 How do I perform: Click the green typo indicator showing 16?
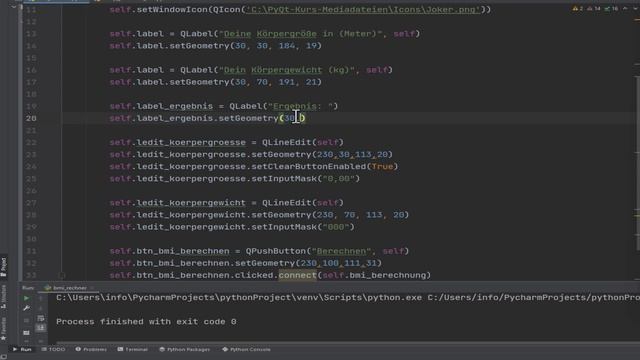tap(611, 9)
